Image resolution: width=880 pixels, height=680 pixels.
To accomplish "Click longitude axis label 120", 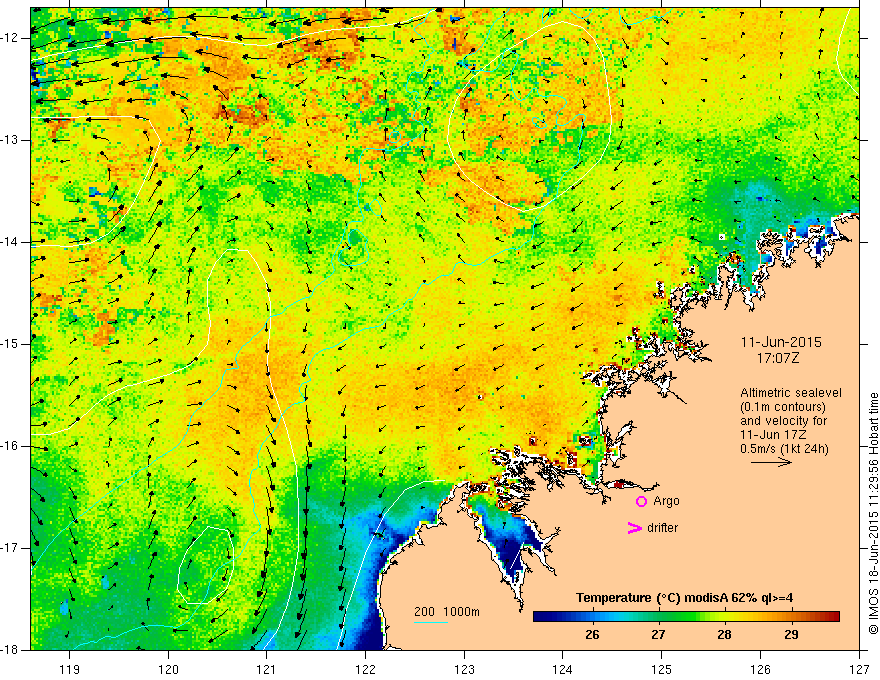I will tap(168, 669).
